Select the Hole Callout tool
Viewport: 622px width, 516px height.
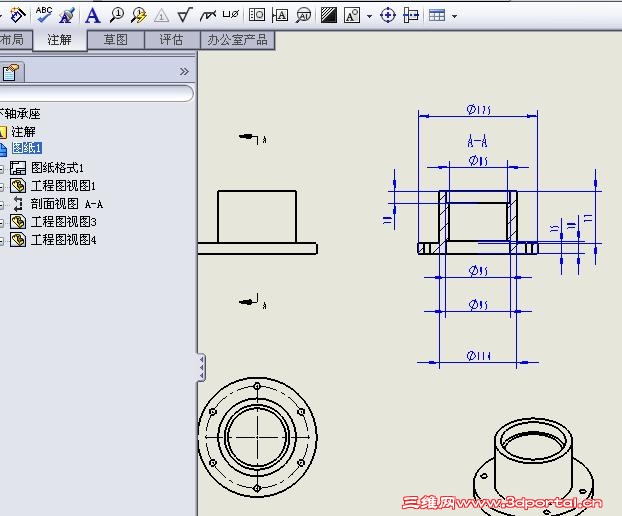[x=231, y=15]
